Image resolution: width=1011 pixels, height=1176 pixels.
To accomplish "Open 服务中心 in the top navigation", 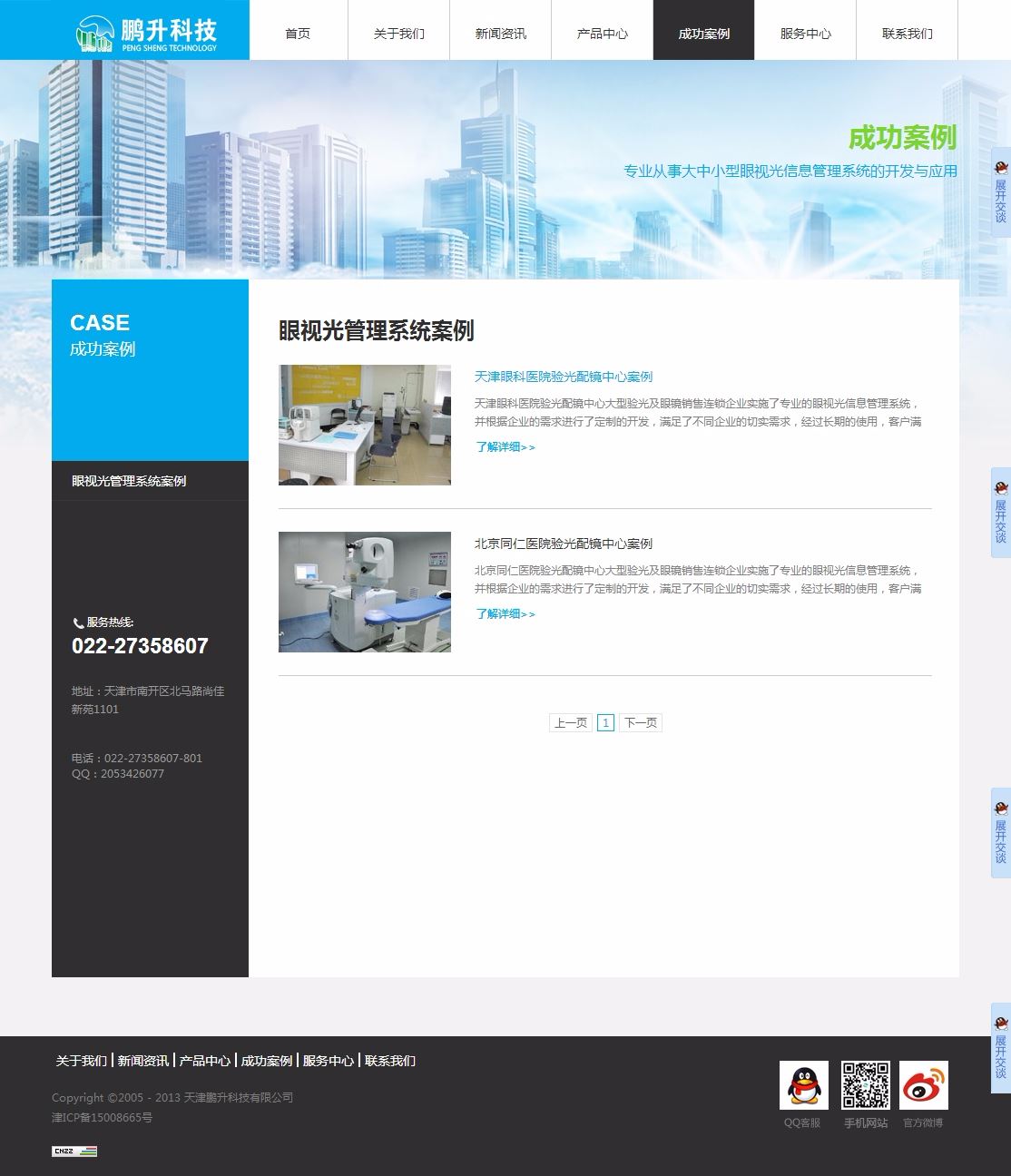I will [x=806, y=34].
